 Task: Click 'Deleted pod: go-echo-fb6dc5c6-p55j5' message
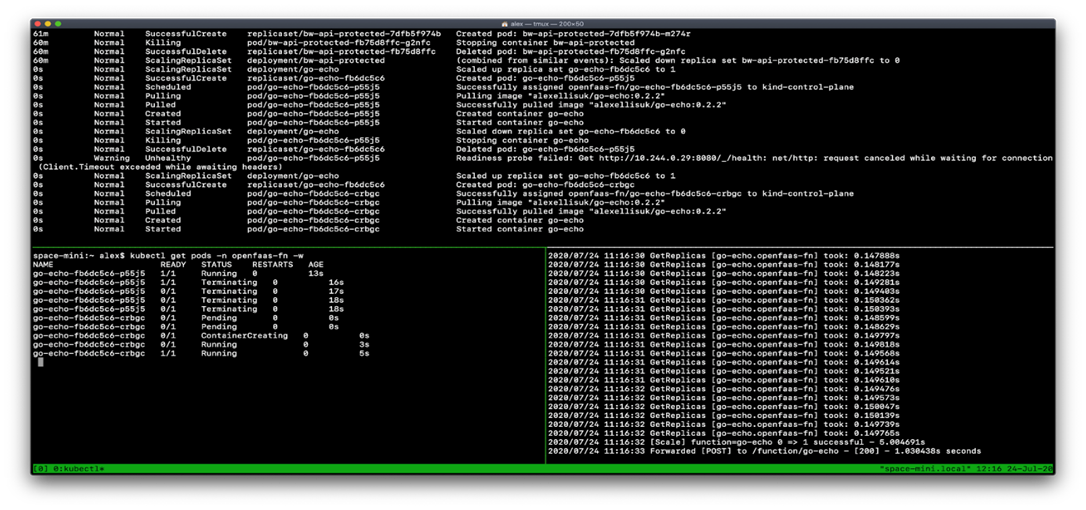(545, 149)
